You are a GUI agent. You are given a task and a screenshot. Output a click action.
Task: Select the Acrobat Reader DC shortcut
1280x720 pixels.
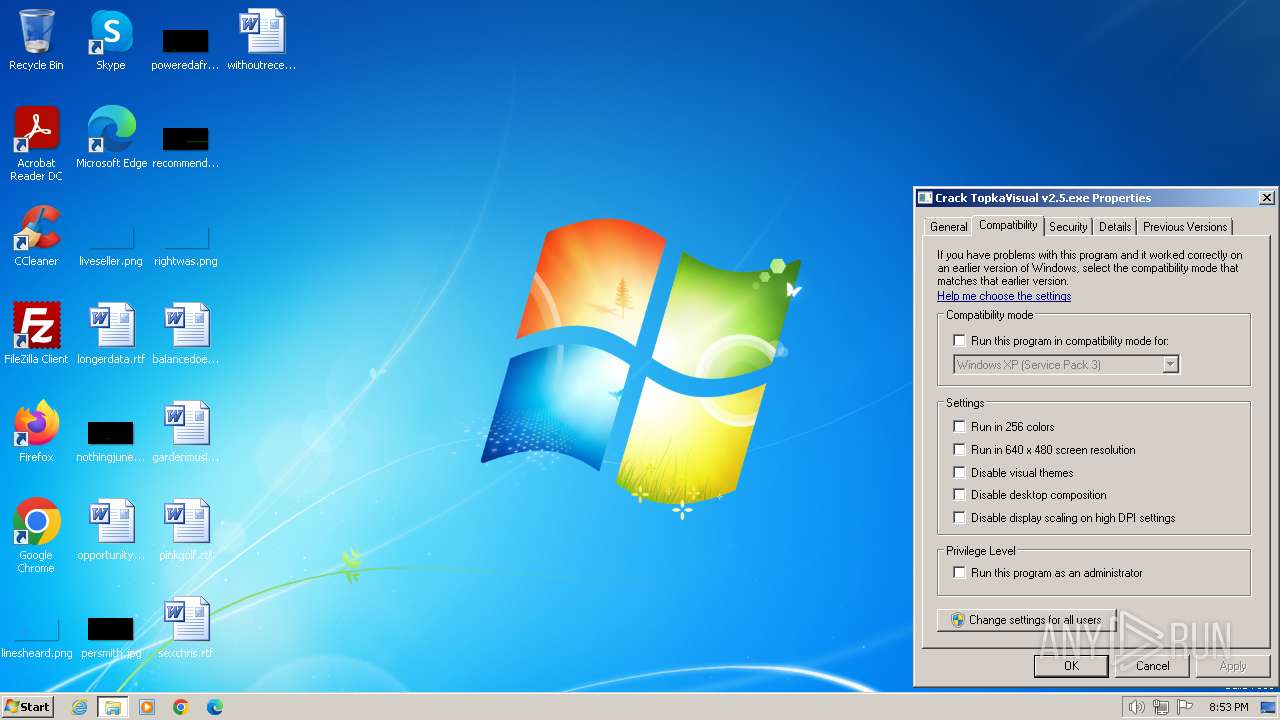click(36, 144)
